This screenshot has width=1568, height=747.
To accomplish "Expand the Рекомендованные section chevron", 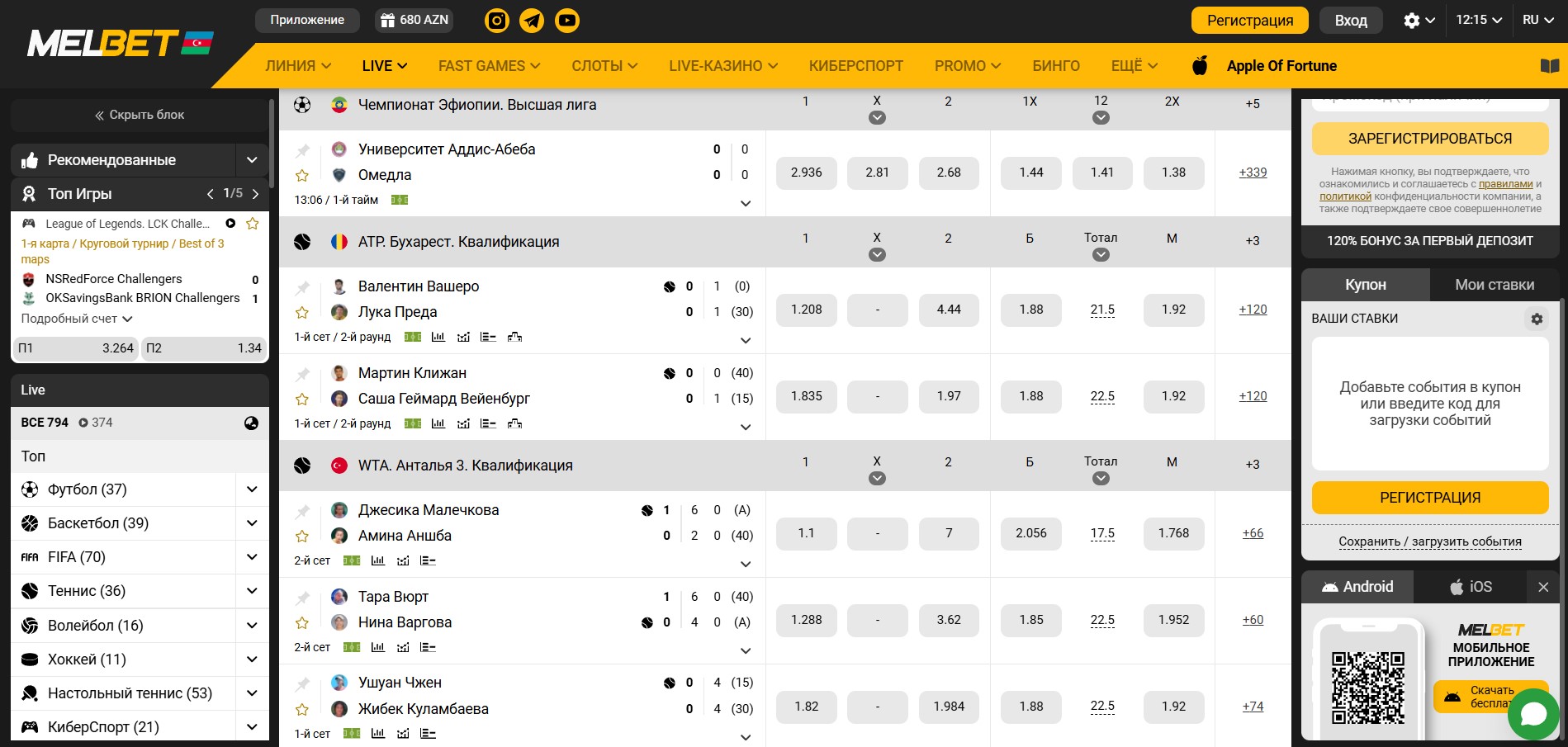I will [252, 160].
